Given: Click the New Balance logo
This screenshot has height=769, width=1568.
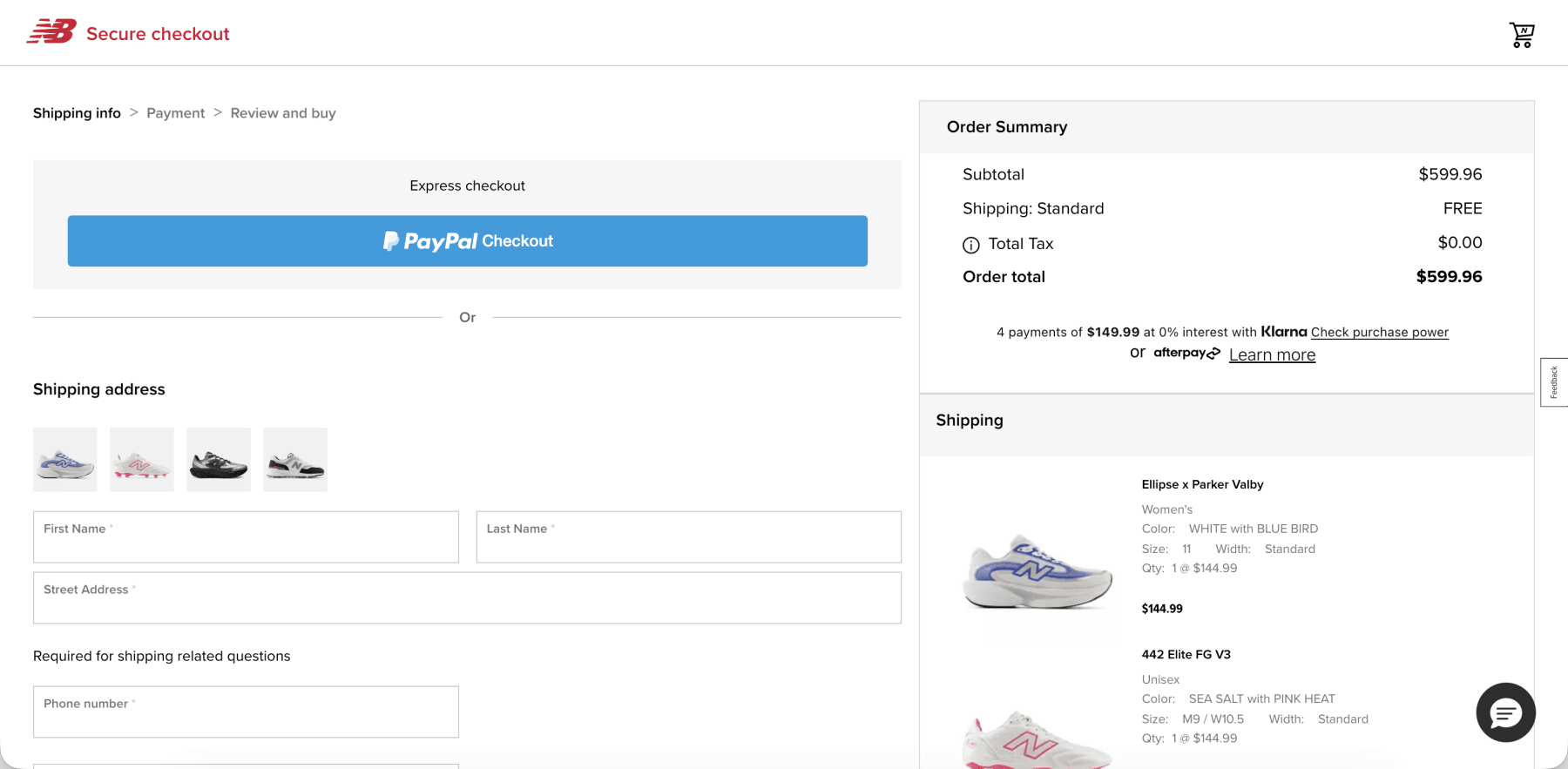Looking at the screenshot, I should click(x=51, y=32).
